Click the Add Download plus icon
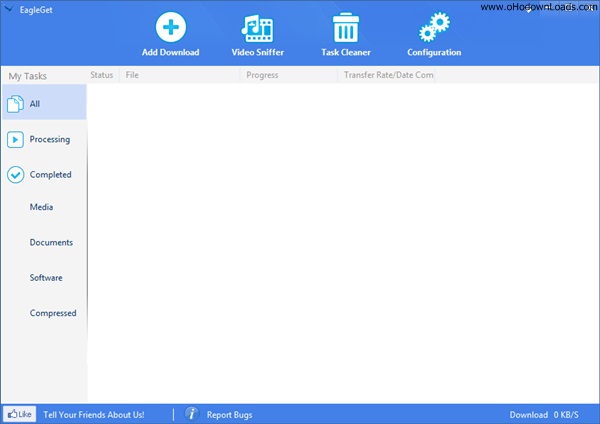Screen dimensions: 600x424 point(171,27)
